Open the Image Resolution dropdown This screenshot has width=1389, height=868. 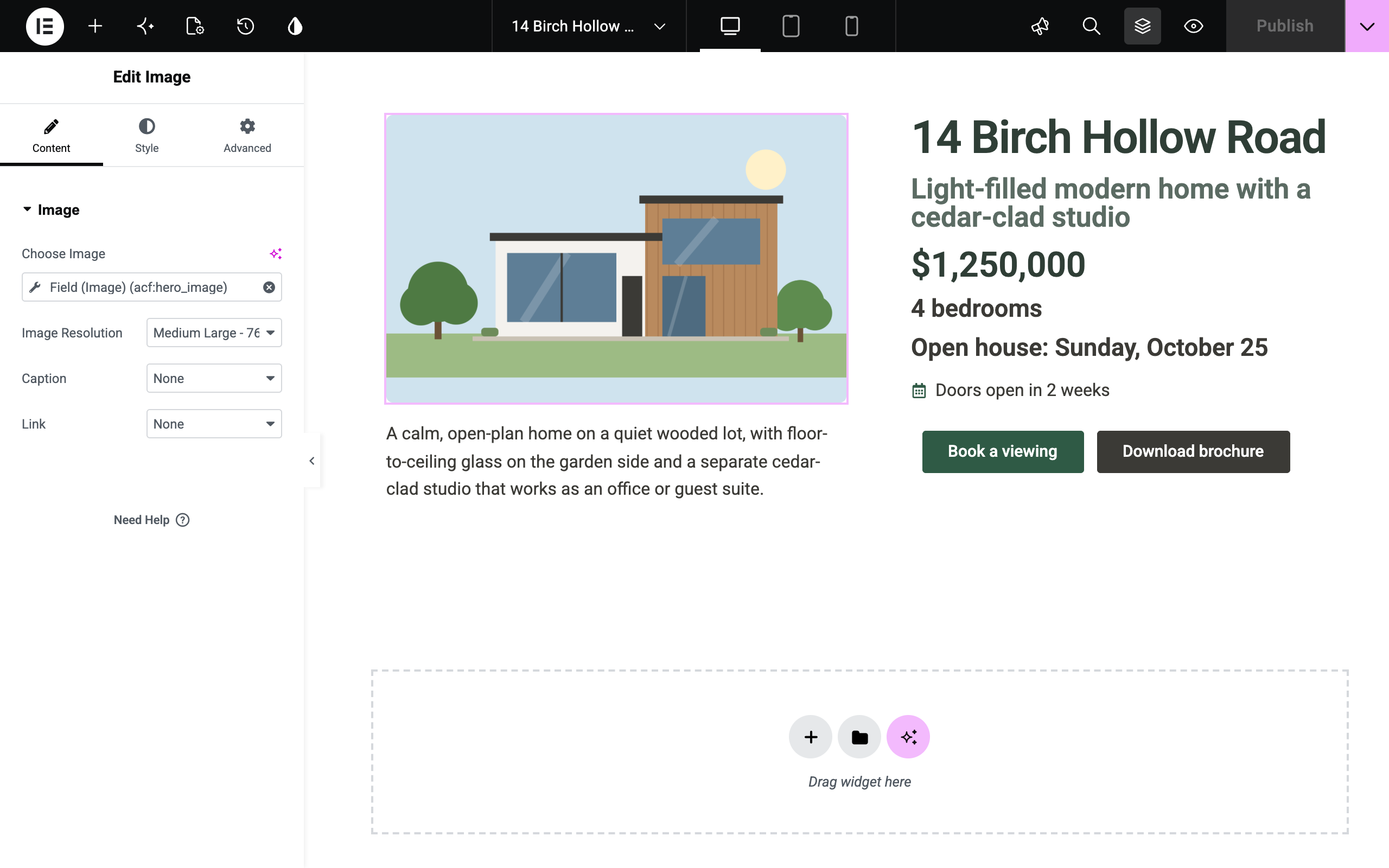point(214,333)
